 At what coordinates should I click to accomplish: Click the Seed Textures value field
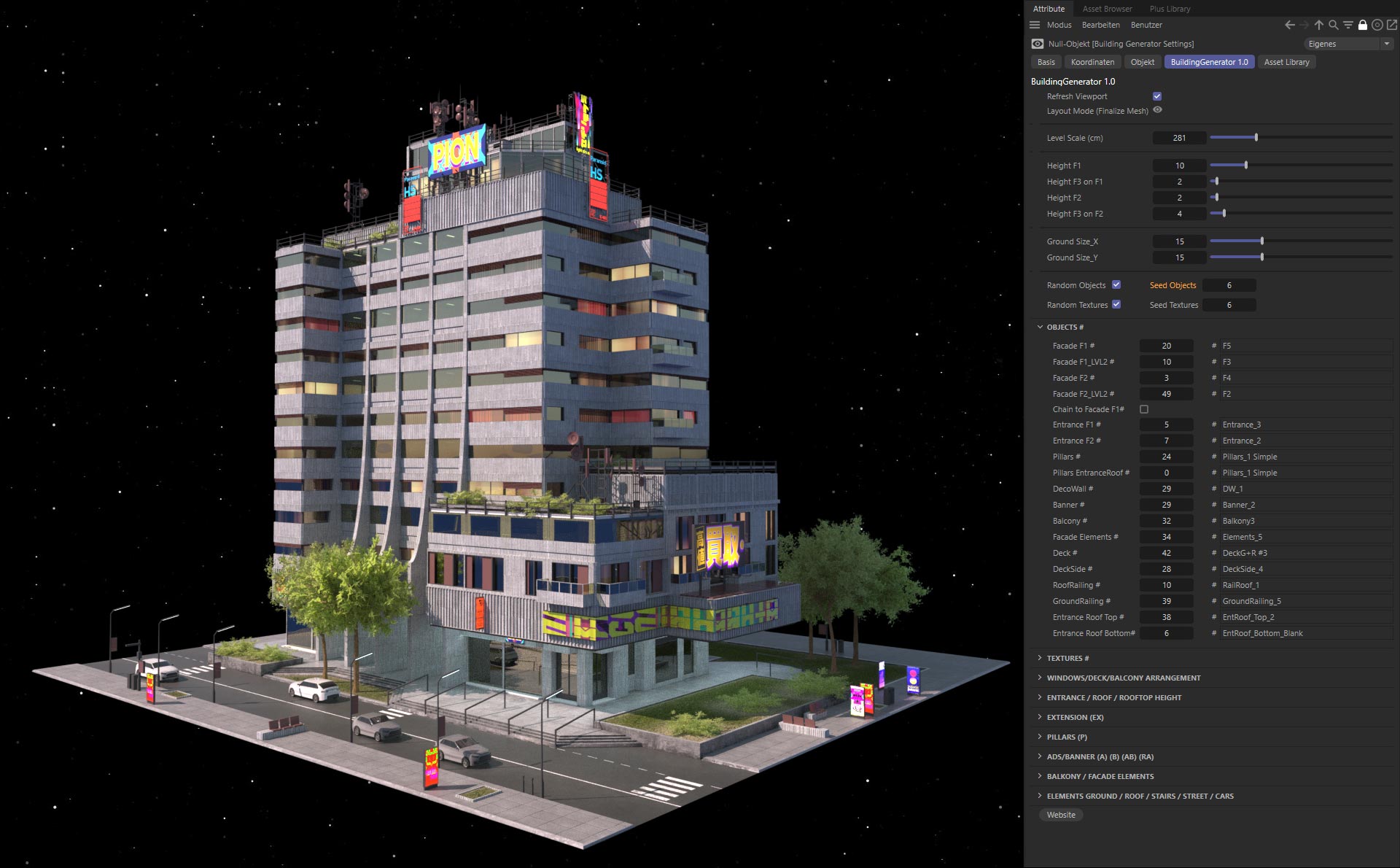(x=1229, y=305)
